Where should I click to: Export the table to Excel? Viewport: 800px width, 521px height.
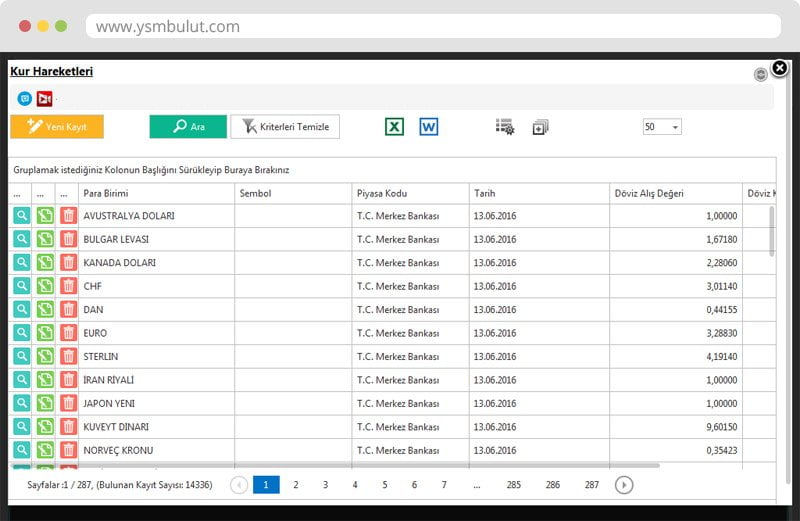tap(394, 127)
